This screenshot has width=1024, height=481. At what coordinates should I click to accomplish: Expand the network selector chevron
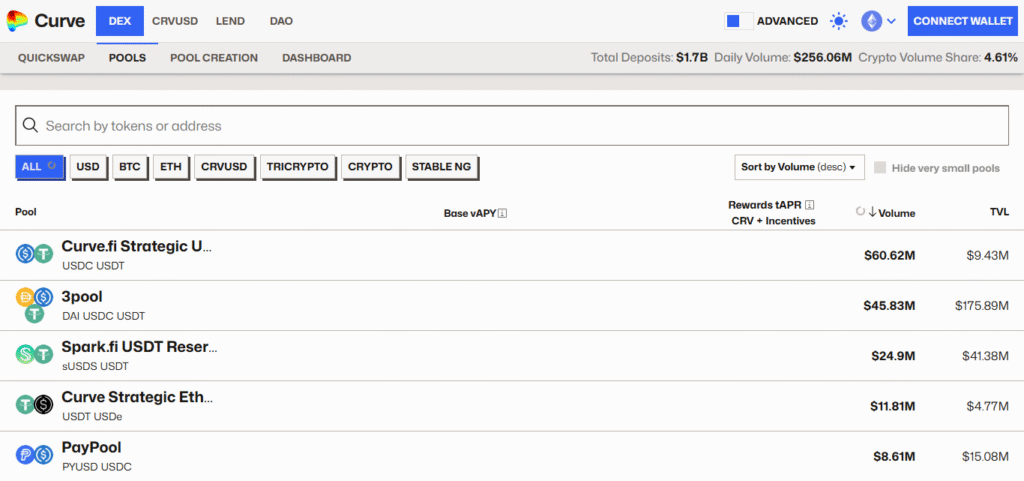(891, 22)
